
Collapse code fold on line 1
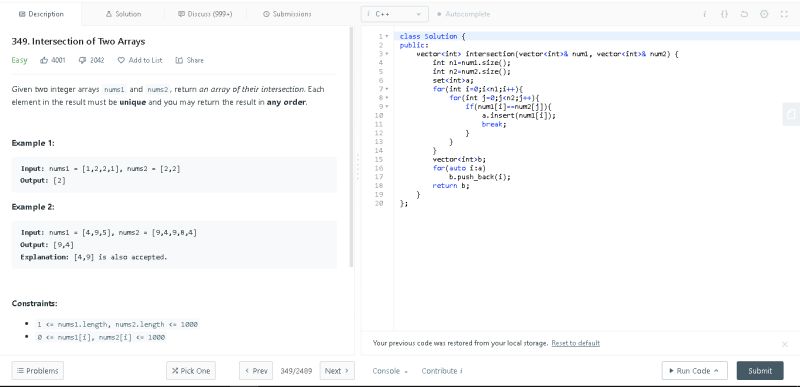tap(387, 36)
